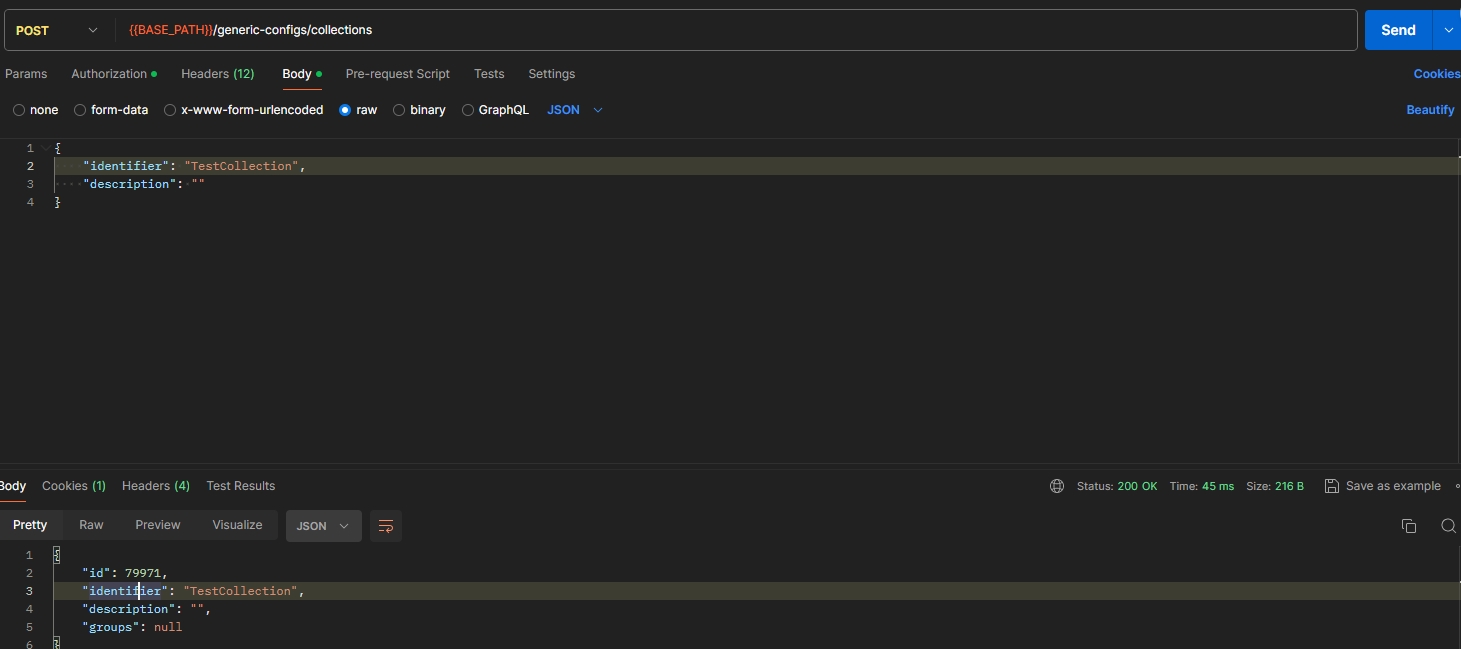Screen dimensions: 1461x649
Task: Click the Send button
Action: (1398, 30)
